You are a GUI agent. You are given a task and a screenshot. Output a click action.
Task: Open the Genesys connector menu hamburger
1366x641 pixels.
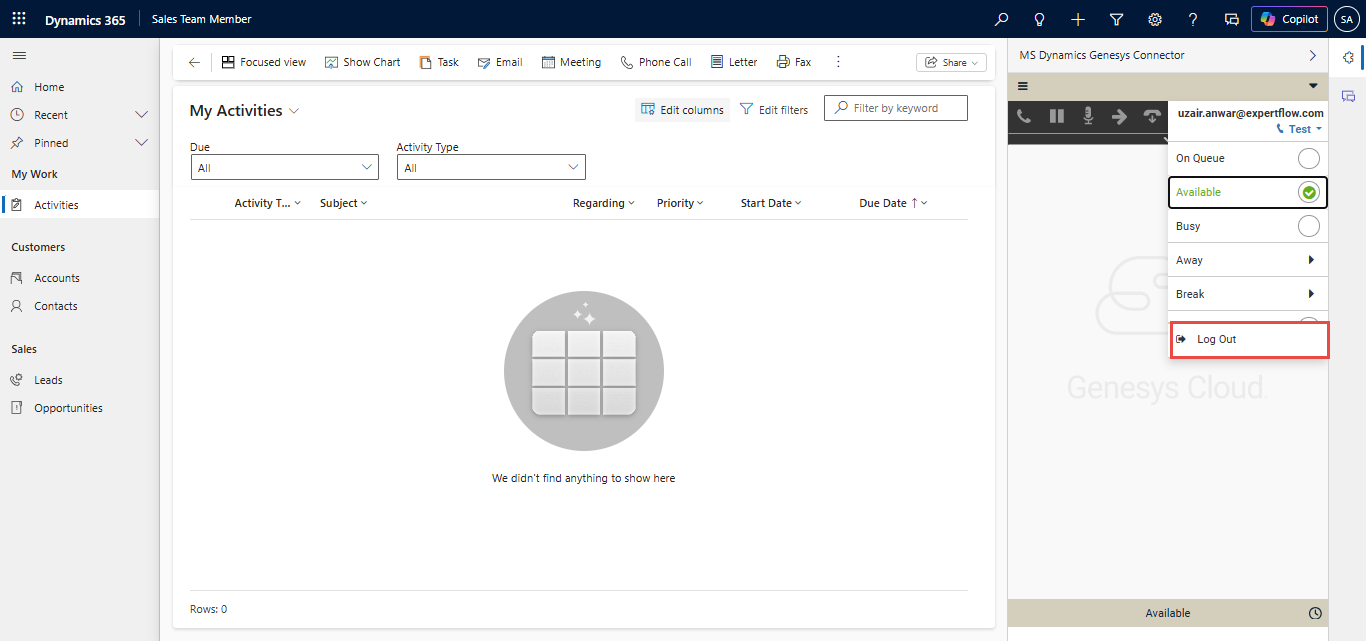pyautogui.click(x=1023, y=86)
